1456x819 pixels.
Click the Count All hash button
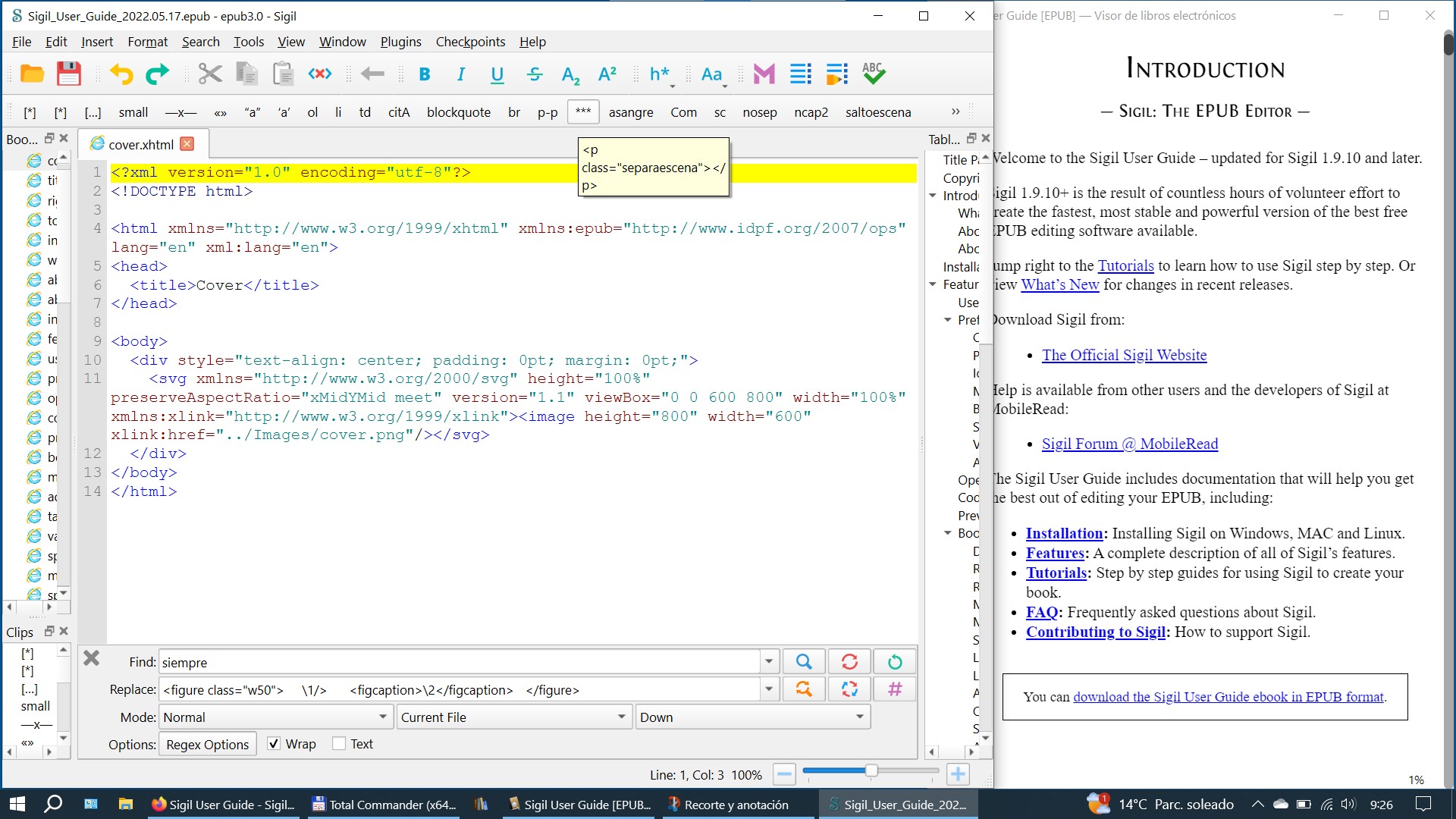(895, 689)
